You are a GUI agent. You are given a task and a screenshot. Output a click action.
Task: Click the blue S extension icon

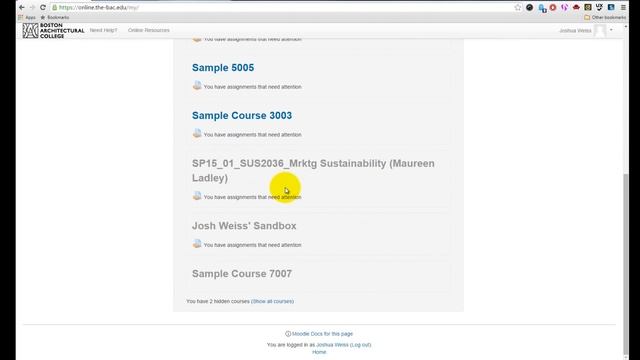click(611, 7)
